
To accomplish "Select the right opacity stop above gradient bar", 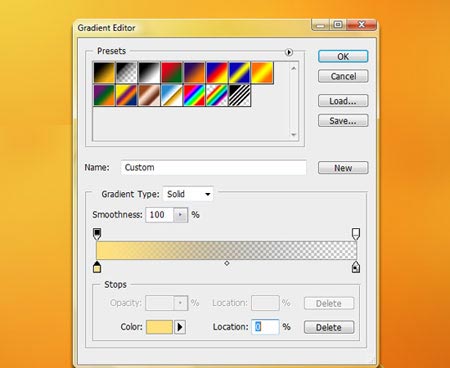I will (x=356, y=234).
